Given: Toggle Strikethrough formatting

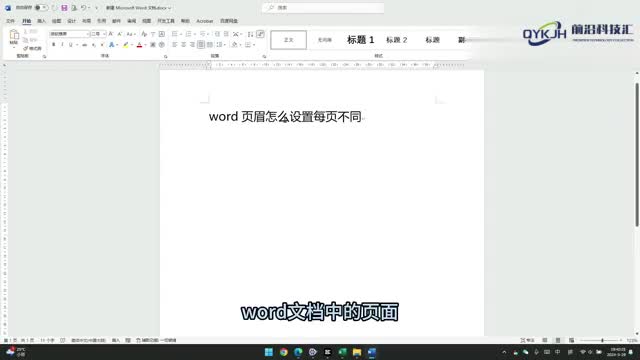Looking at the screenshot, I should (x=84, y=44).
